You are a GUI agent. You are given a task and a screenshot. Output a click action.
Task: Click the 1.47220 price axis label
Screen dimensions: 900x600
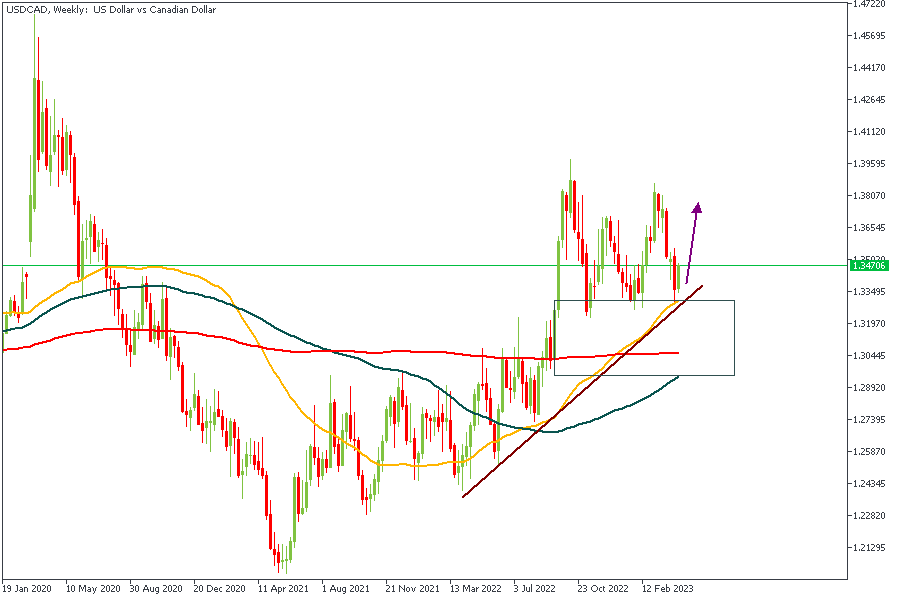click(x=867, y=5)
